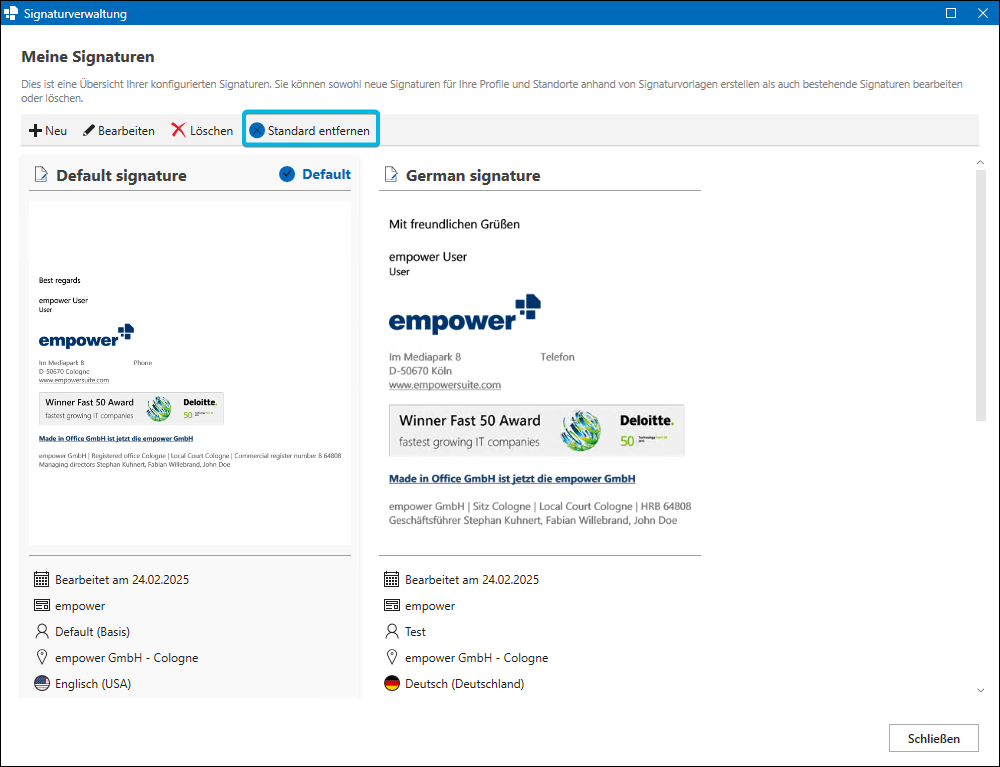The width and height of the screenshot is (1000, 767).
Task: Click Bearbeitet am 24.02.2025 in Default signature
Action: [122, 580]
